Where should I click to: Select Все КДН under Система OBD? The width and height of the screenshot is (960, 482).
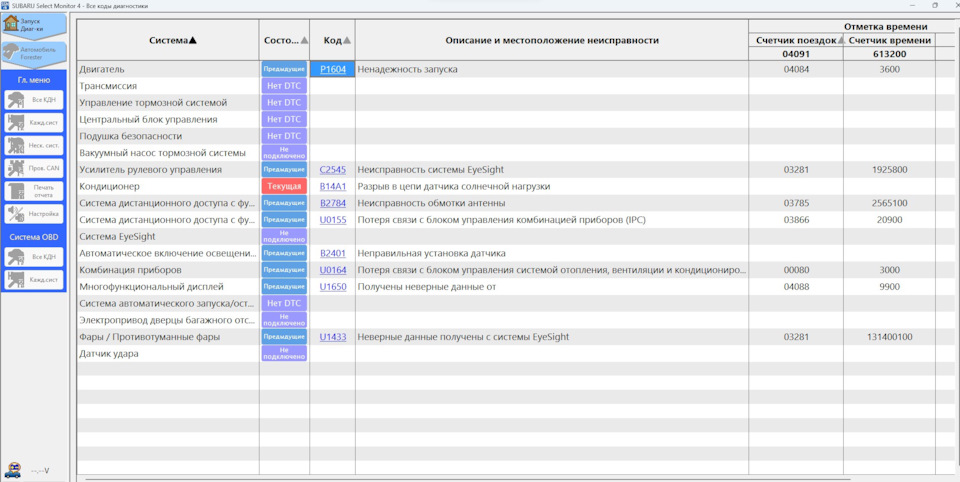point(34,257)
